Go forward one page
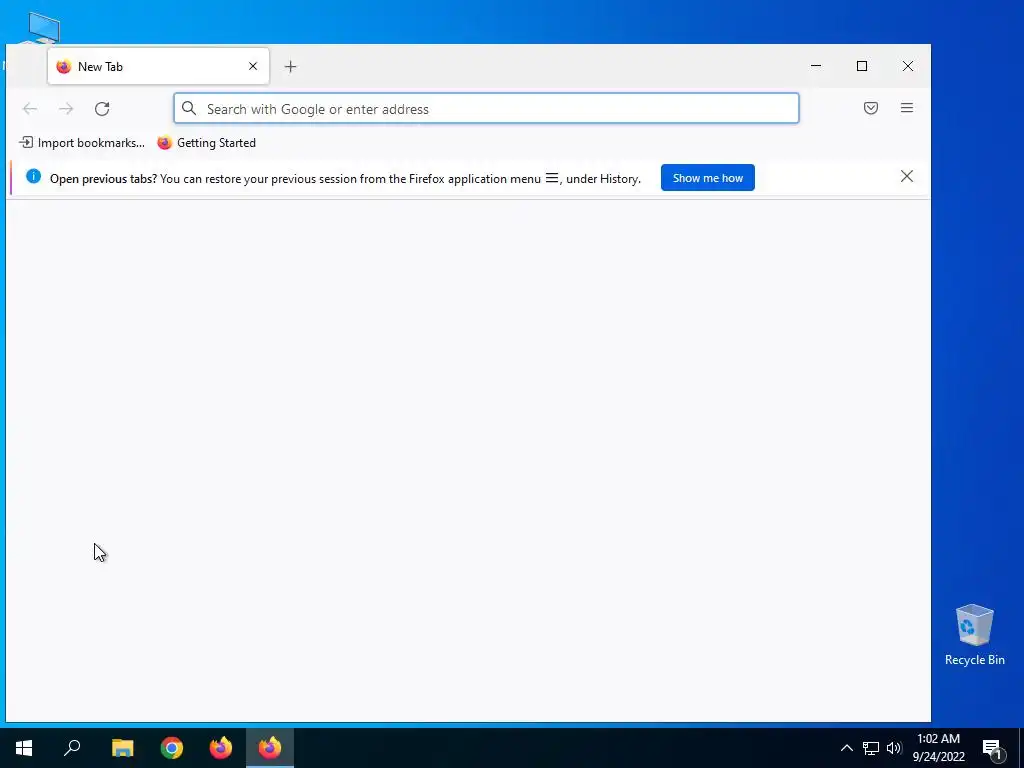 click(x=66, y=108)
